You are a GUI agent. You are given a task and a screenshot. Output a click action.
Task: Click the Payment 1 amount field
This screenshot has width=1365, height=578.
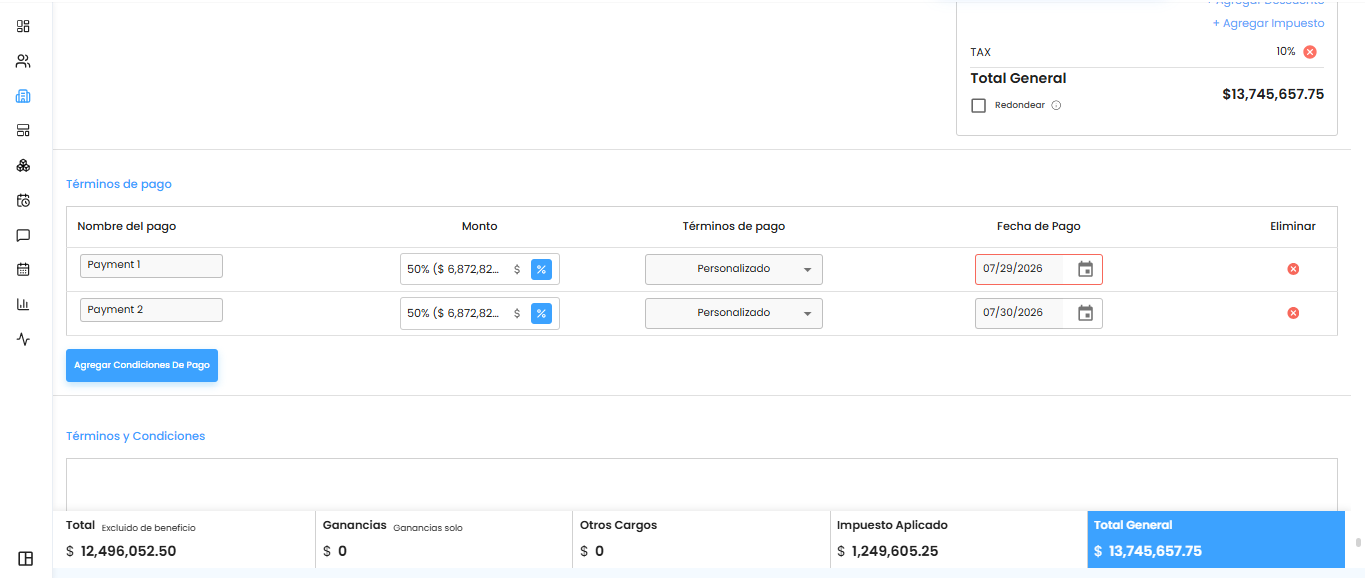(x=480, y=269)
